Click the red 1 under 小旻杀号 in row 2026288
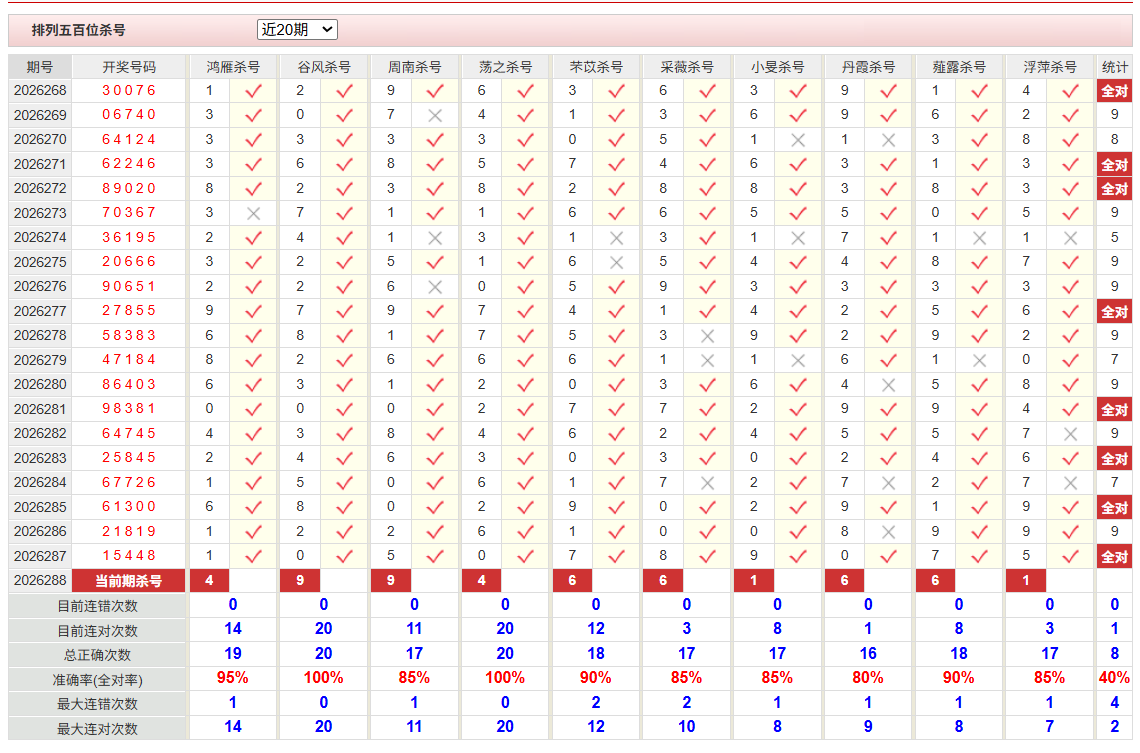The height and width of the screenshot is (753, 1140). point(754,581)
